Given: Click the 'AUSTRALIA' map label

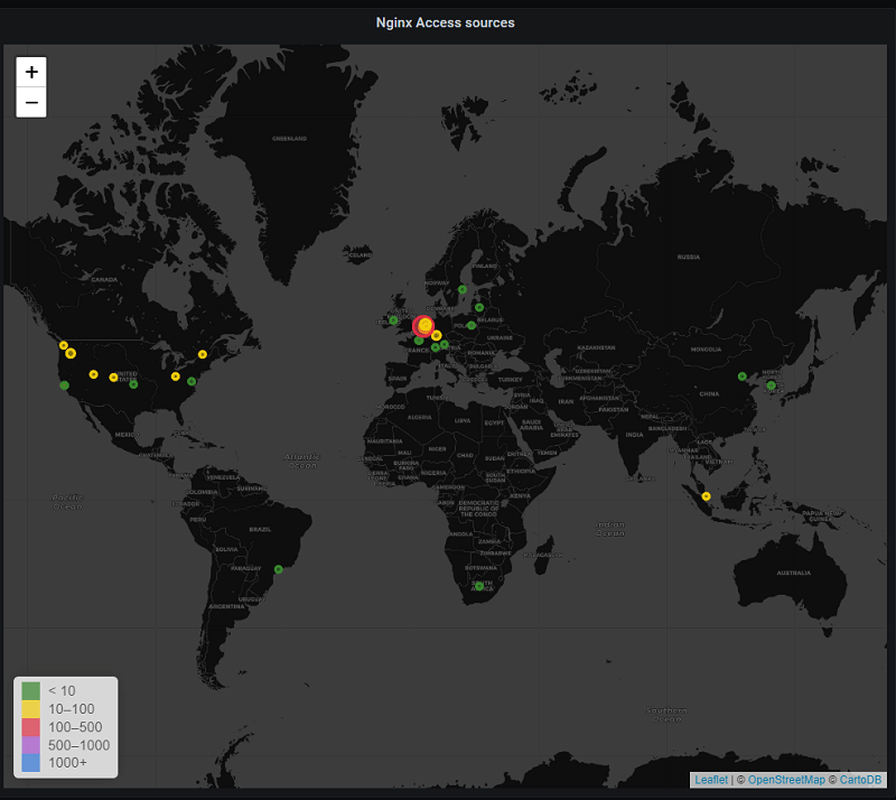Looking at the screenshot, I should click(794, 573).
